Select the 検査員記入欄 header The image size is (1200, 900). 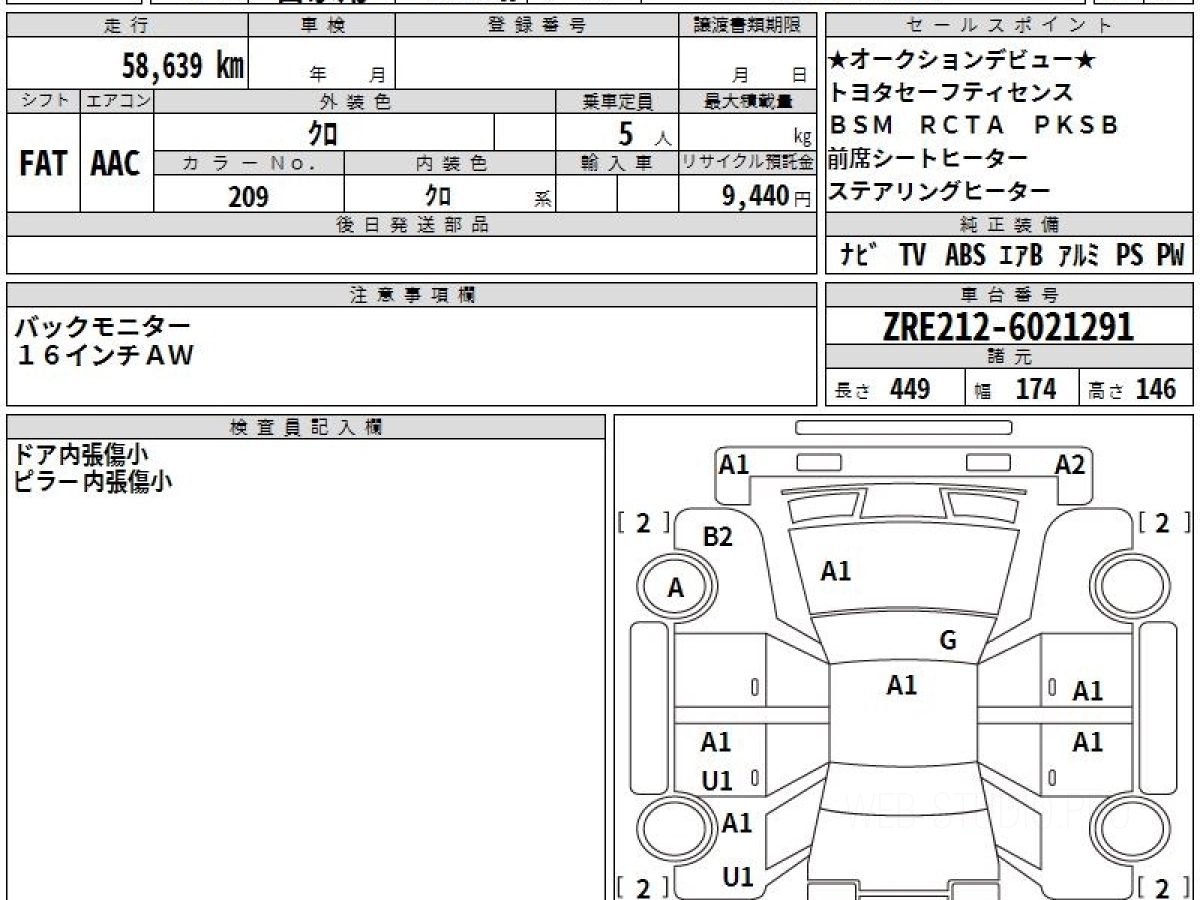pyautogui.click(x=306, y=426)
